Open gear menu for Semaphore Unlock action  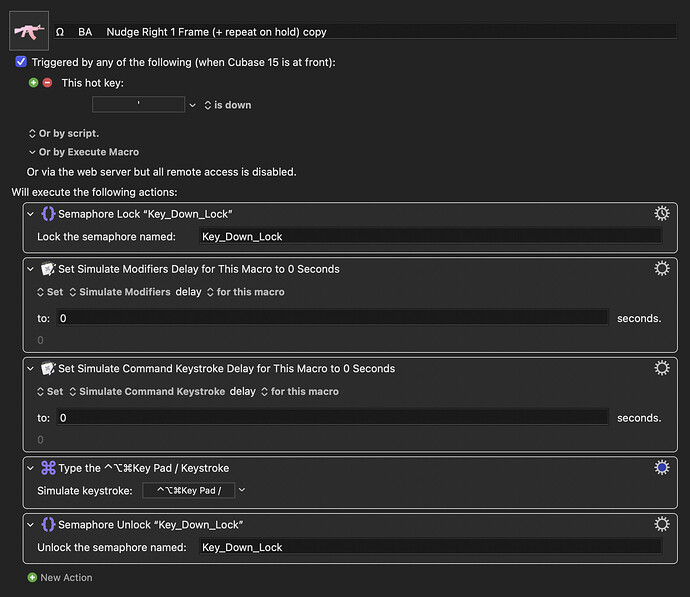[x=661, y=524]
